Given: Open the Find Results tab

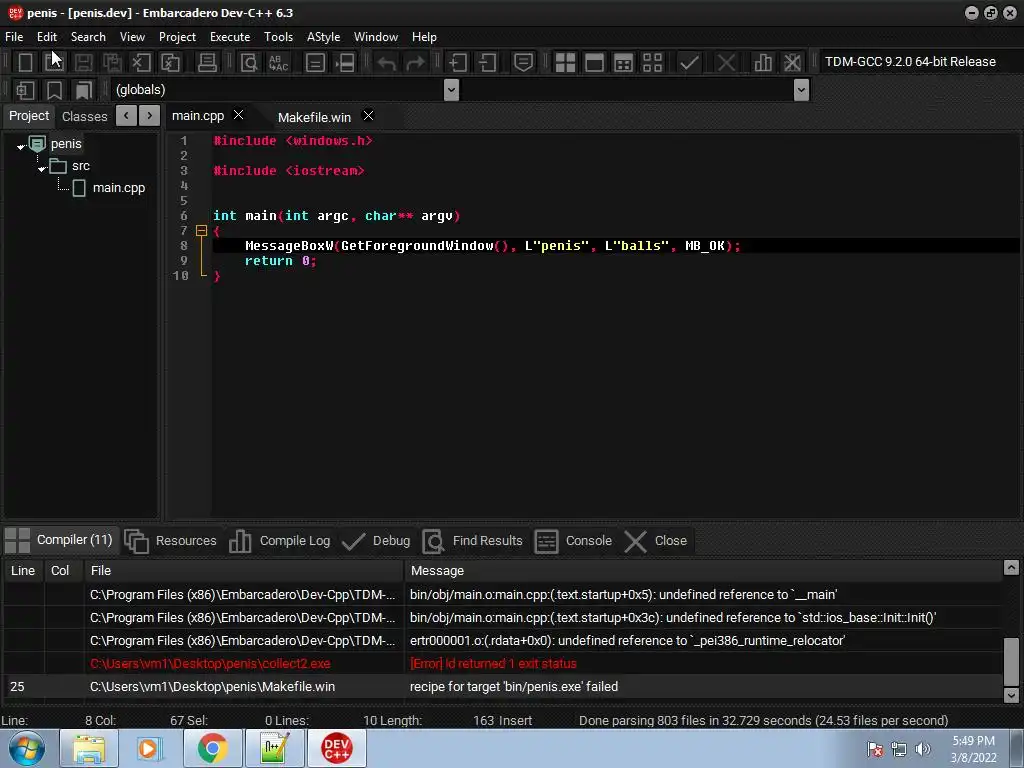Looking at the screenshot, I should (x=473, y=541).
